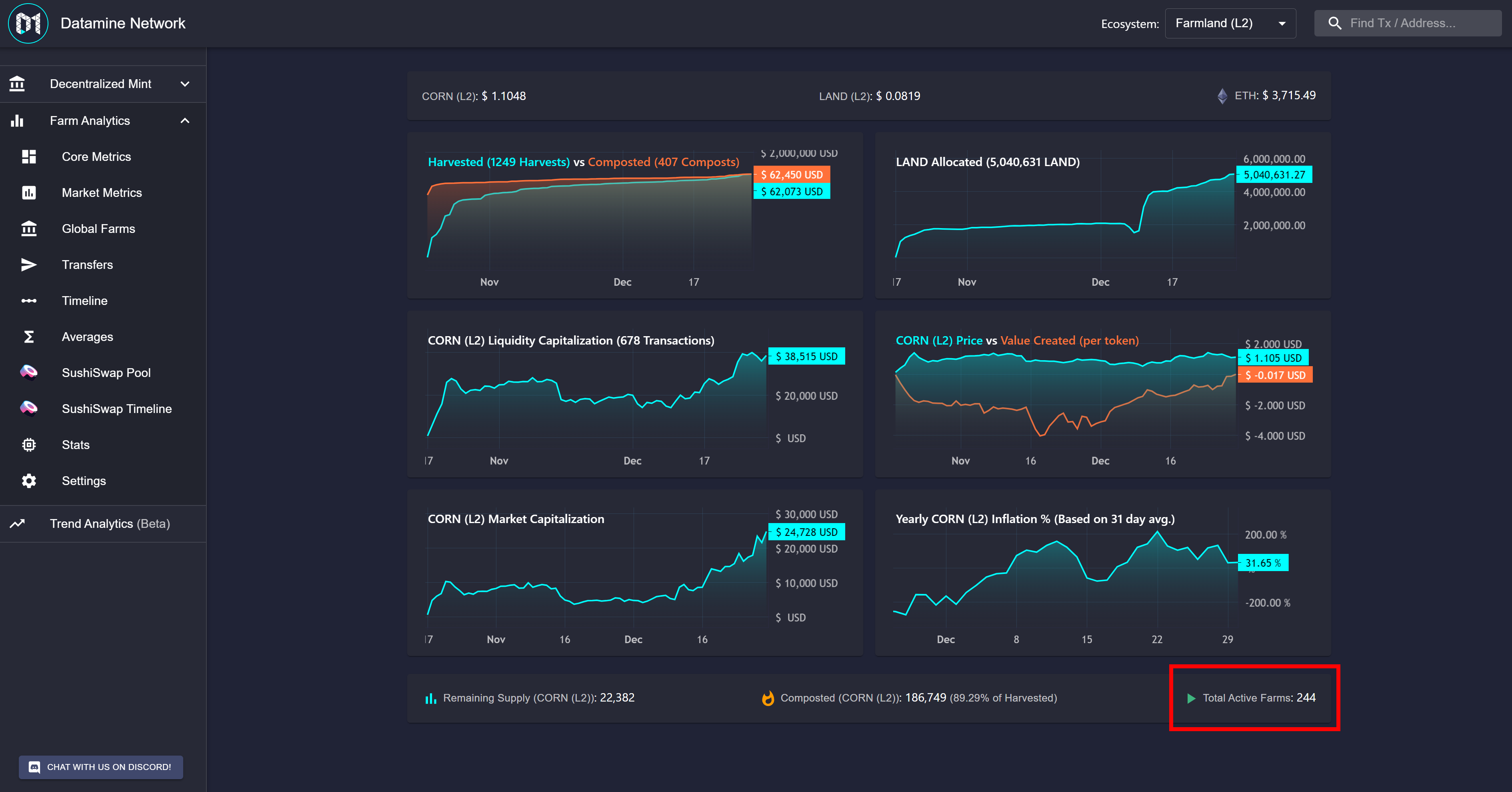The height and width of the screenshot is (792, 1512).
Task: Click the Averages sigma icon
Action: click(x=29, y=337)
